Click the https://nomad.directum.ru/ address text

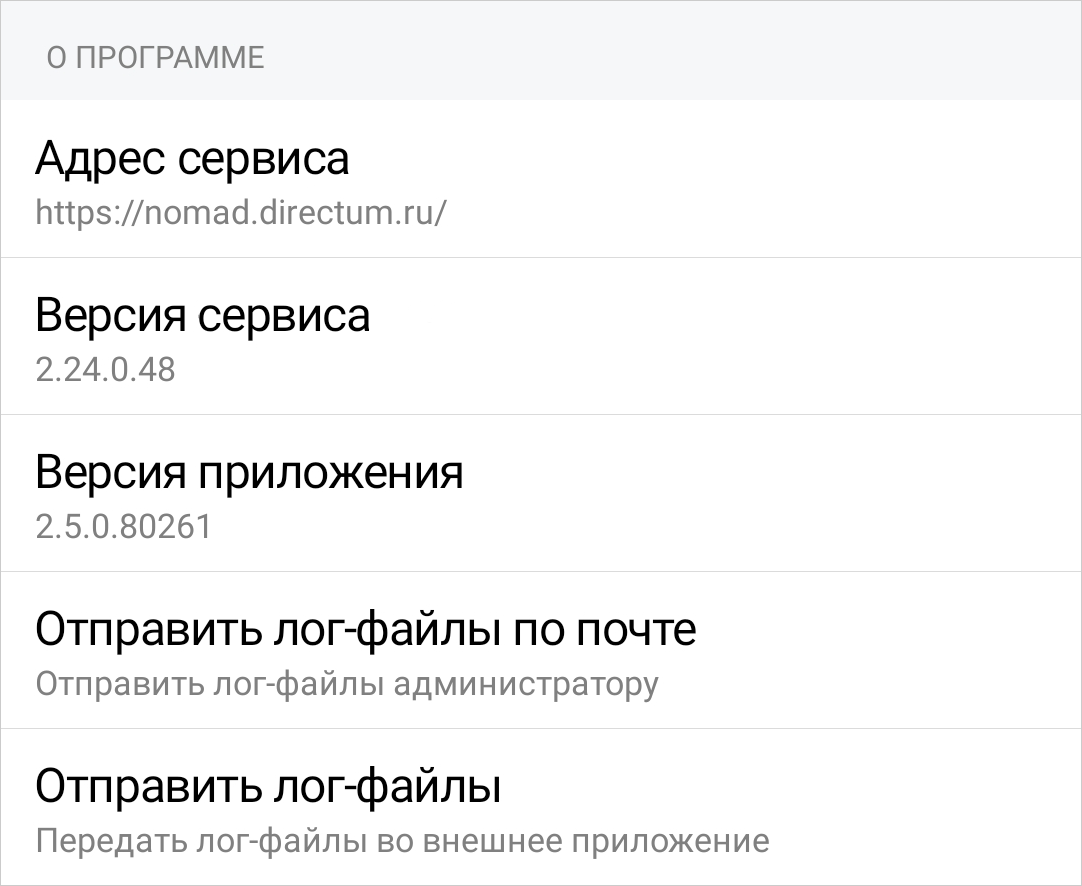tap(240, 213)
